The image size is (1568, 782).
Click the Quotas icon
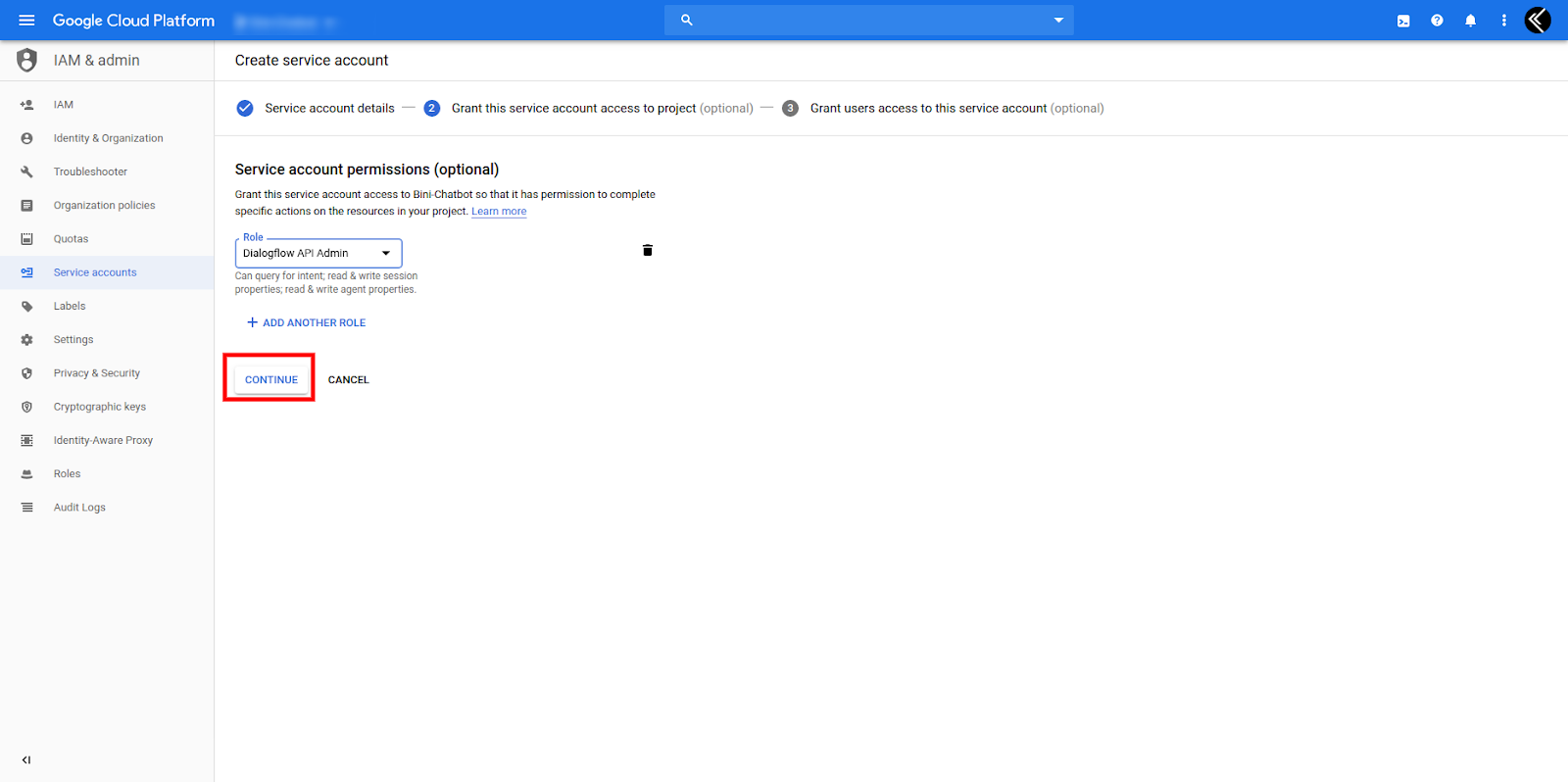tap(27, 239)
